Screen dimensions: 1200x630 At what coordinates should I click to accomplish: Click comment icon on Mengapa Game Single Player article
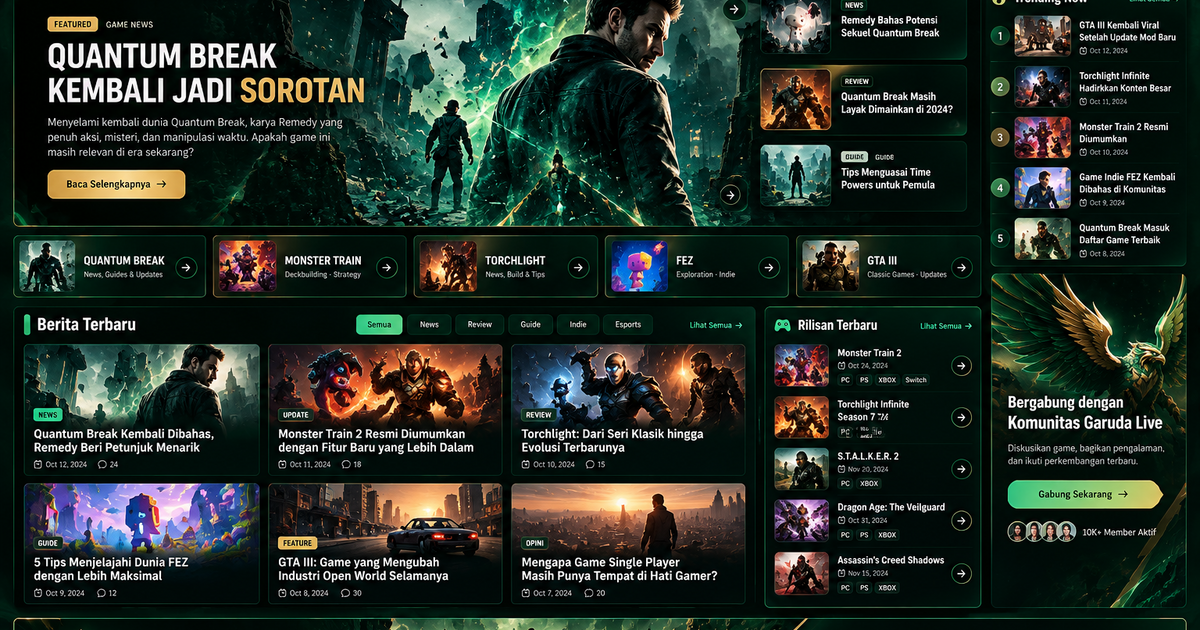pos(589,593)
